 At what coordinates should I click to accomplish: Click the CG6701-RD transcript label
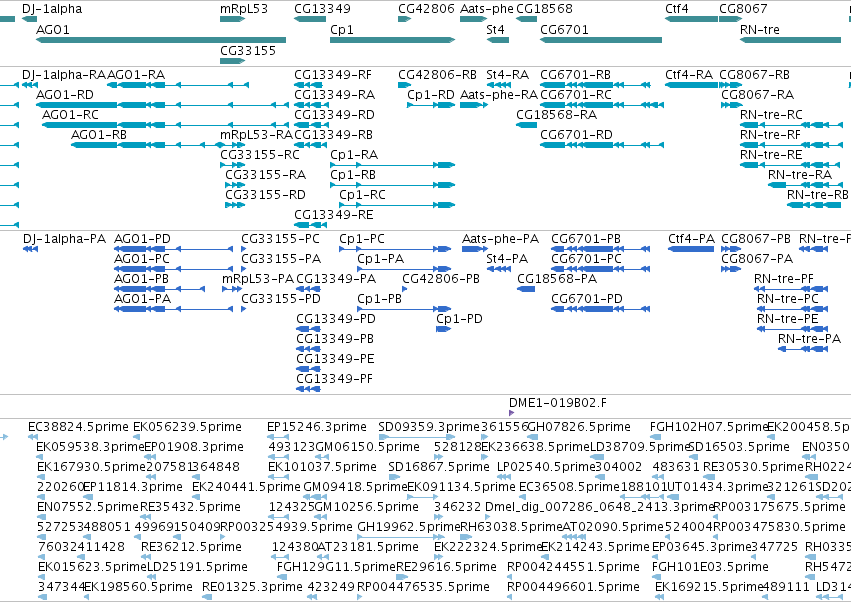[576, 135]
